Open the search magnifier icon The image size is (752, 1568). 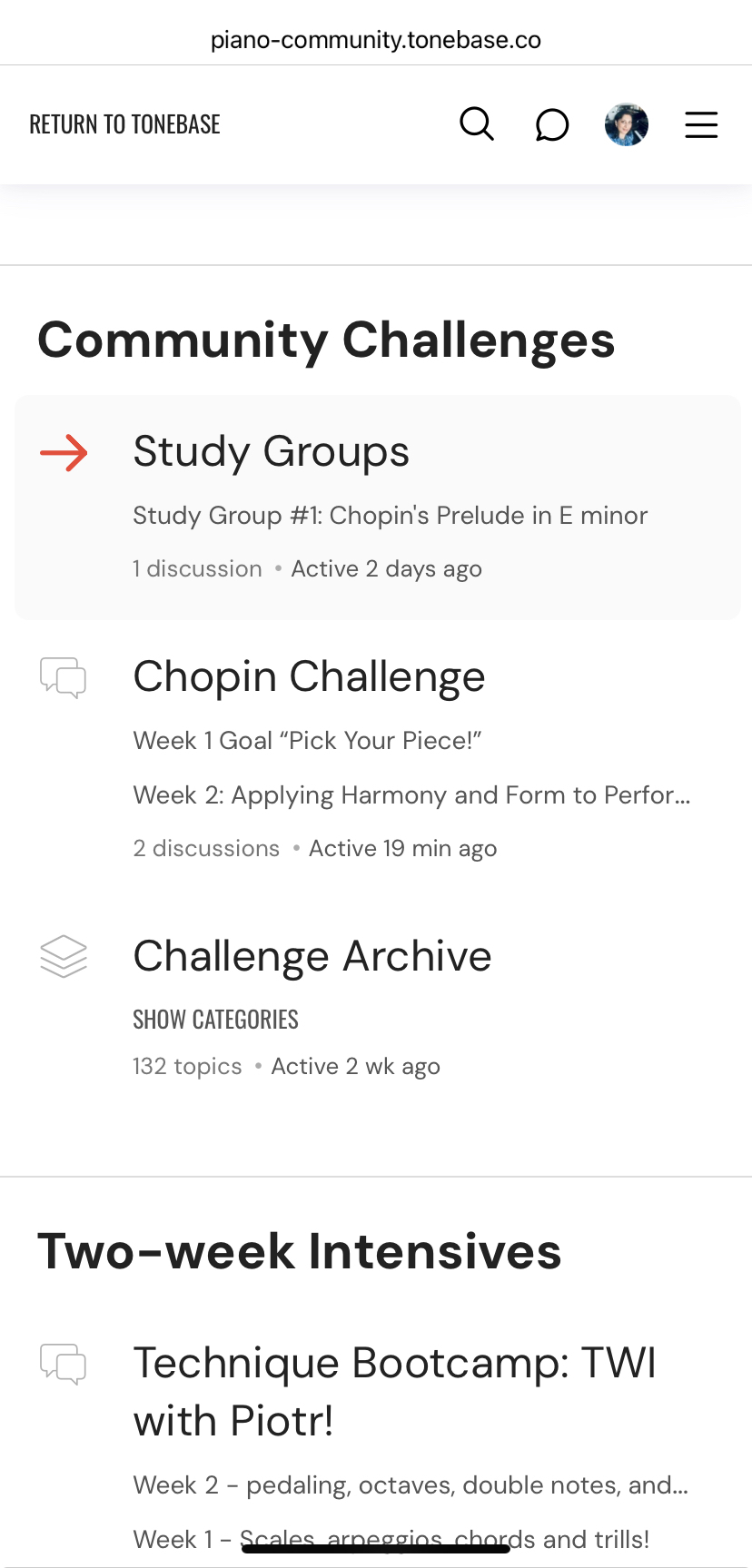coord(477,124)
